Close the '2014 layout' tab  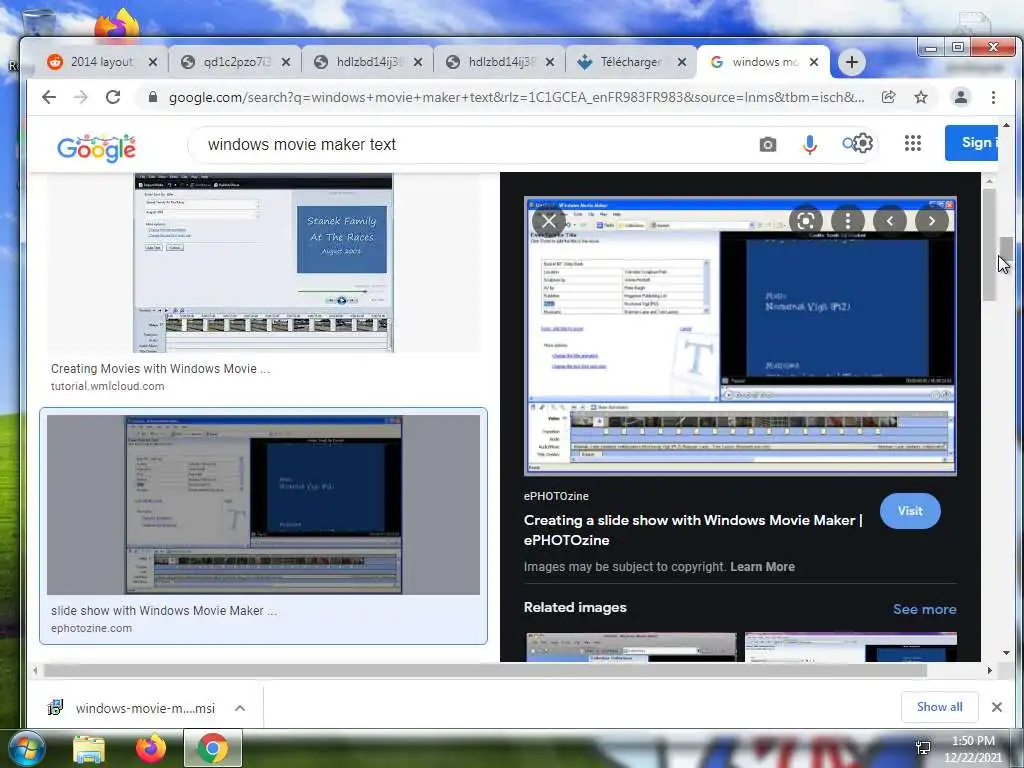[152, 62]
